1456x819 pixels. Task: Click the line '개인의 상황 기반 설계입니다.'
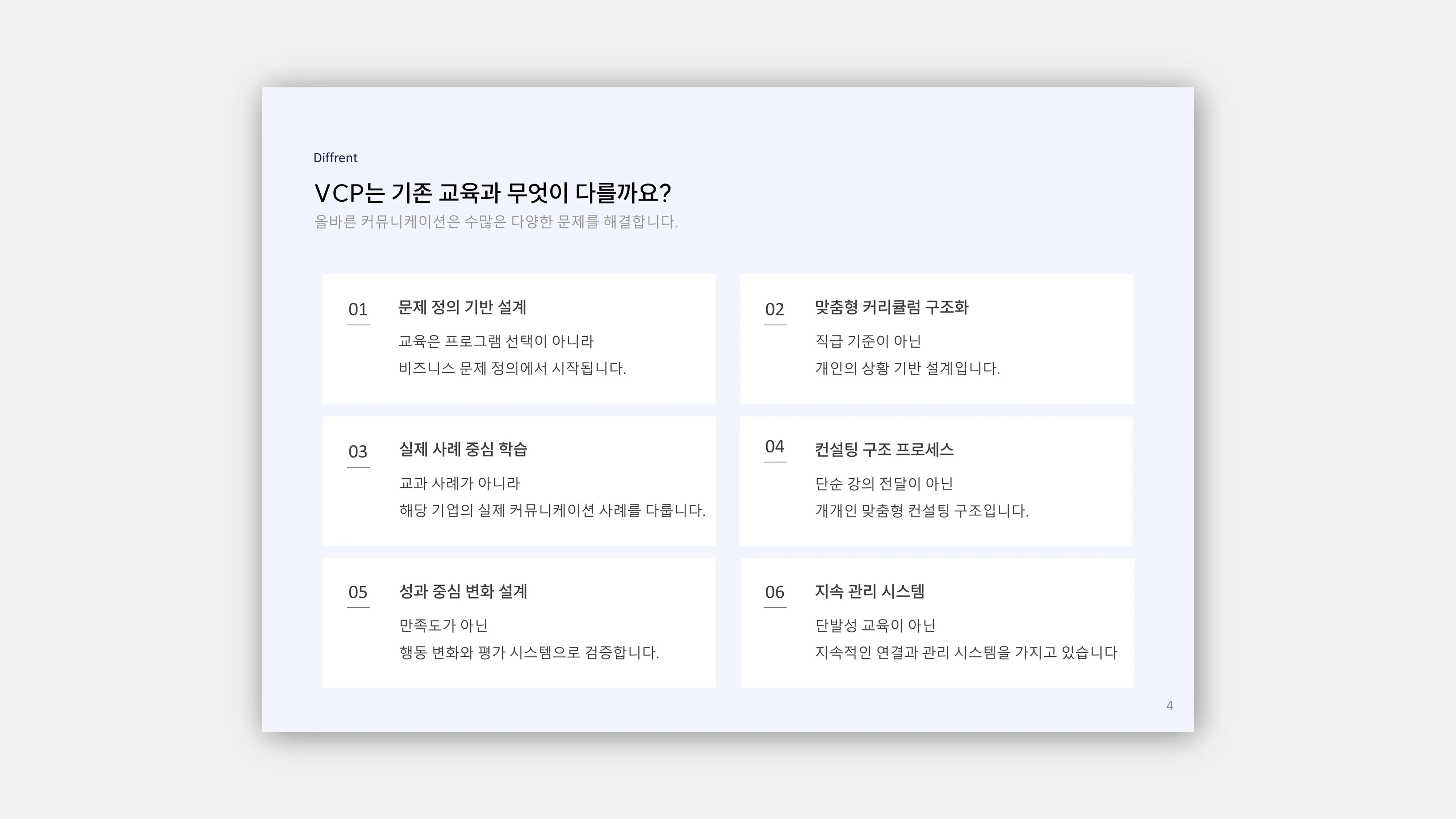pos(907,368)
